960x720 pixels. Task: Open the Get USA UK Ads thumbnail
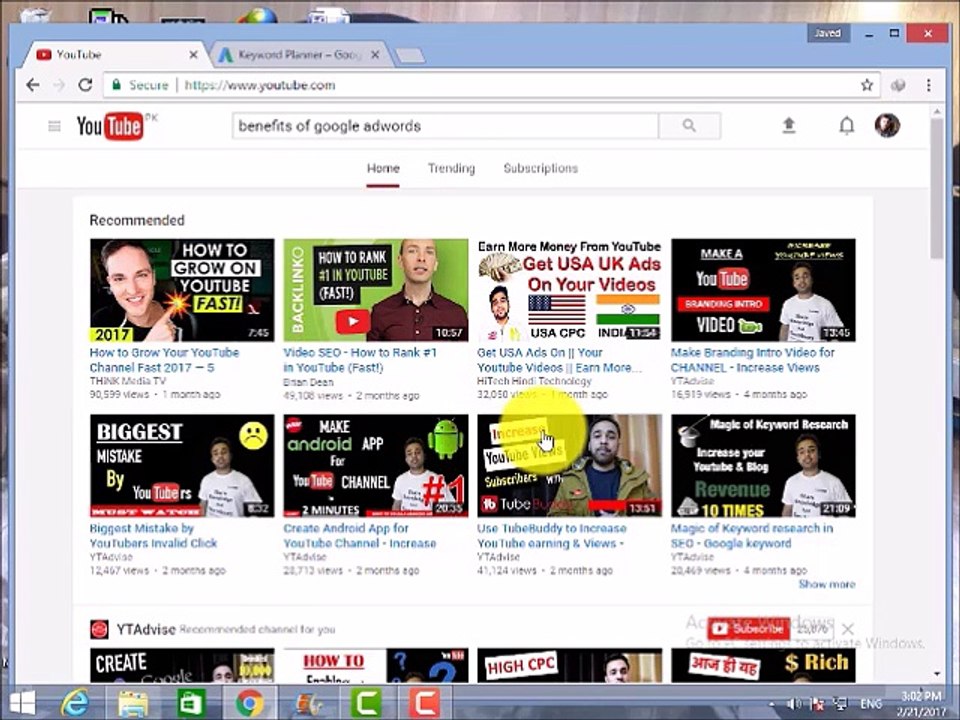569,290
